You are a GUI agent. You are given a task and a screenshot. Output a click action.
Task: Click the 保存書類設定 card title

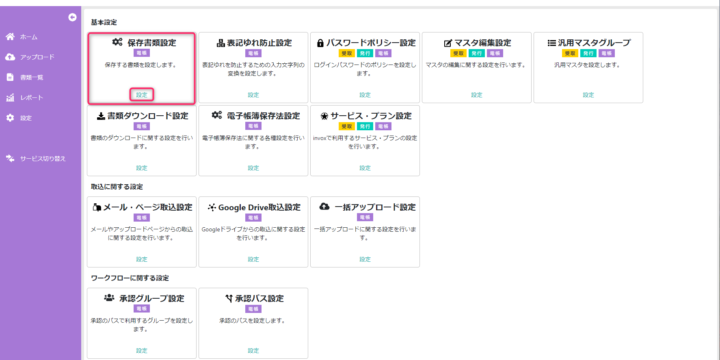tap(152, 43)
